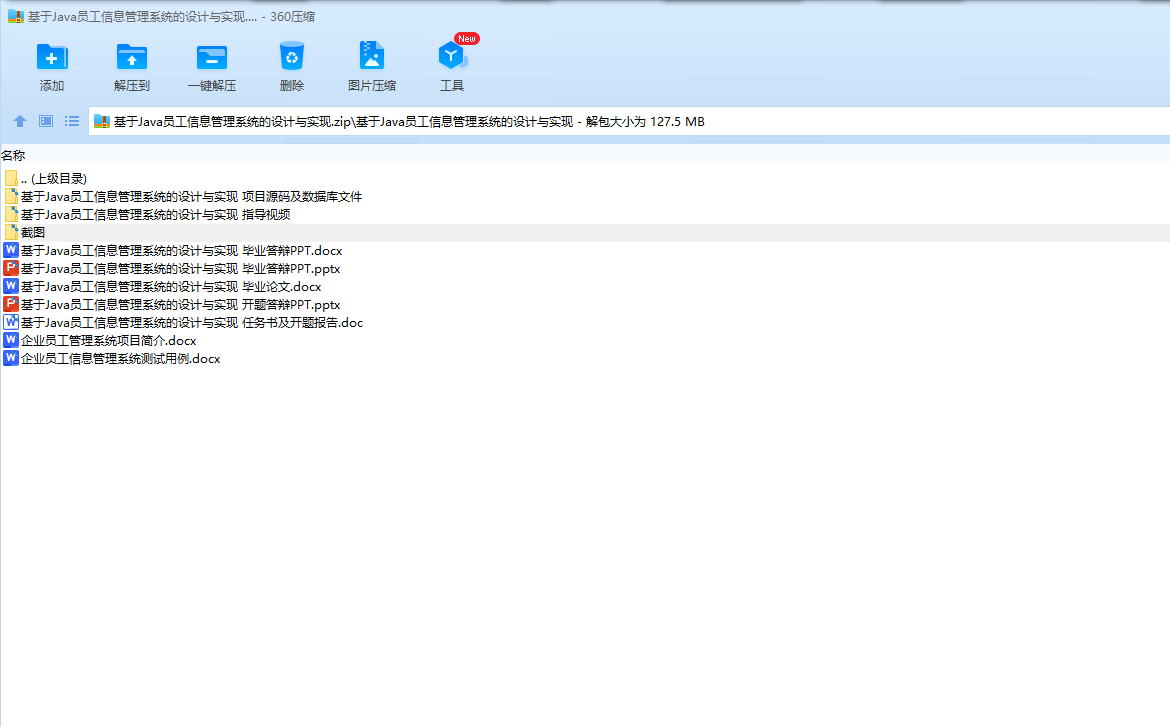
Task: Open the 工具 (Tools) icon with New badge
Action: [452, 55]
